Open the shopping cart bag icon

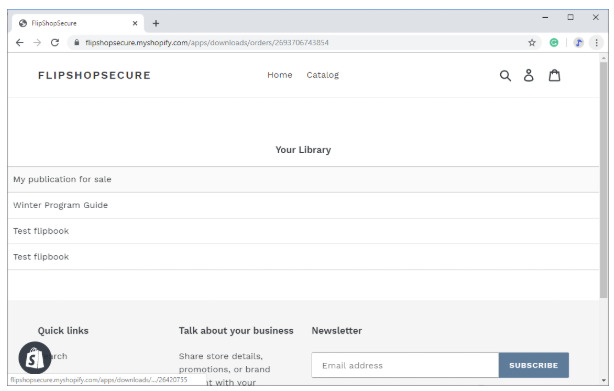554,75
